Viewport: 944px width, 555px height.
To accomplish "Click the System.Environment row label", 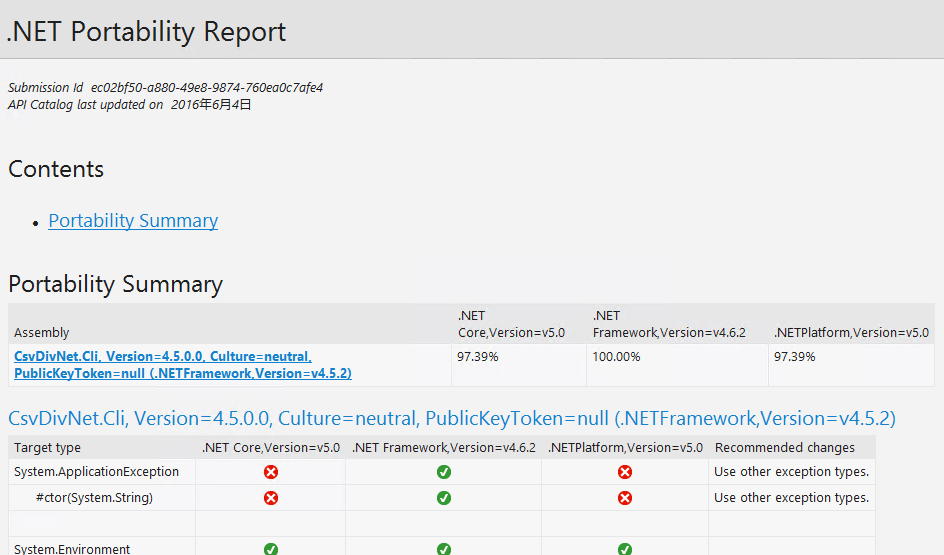I will (x=72, y=548).
